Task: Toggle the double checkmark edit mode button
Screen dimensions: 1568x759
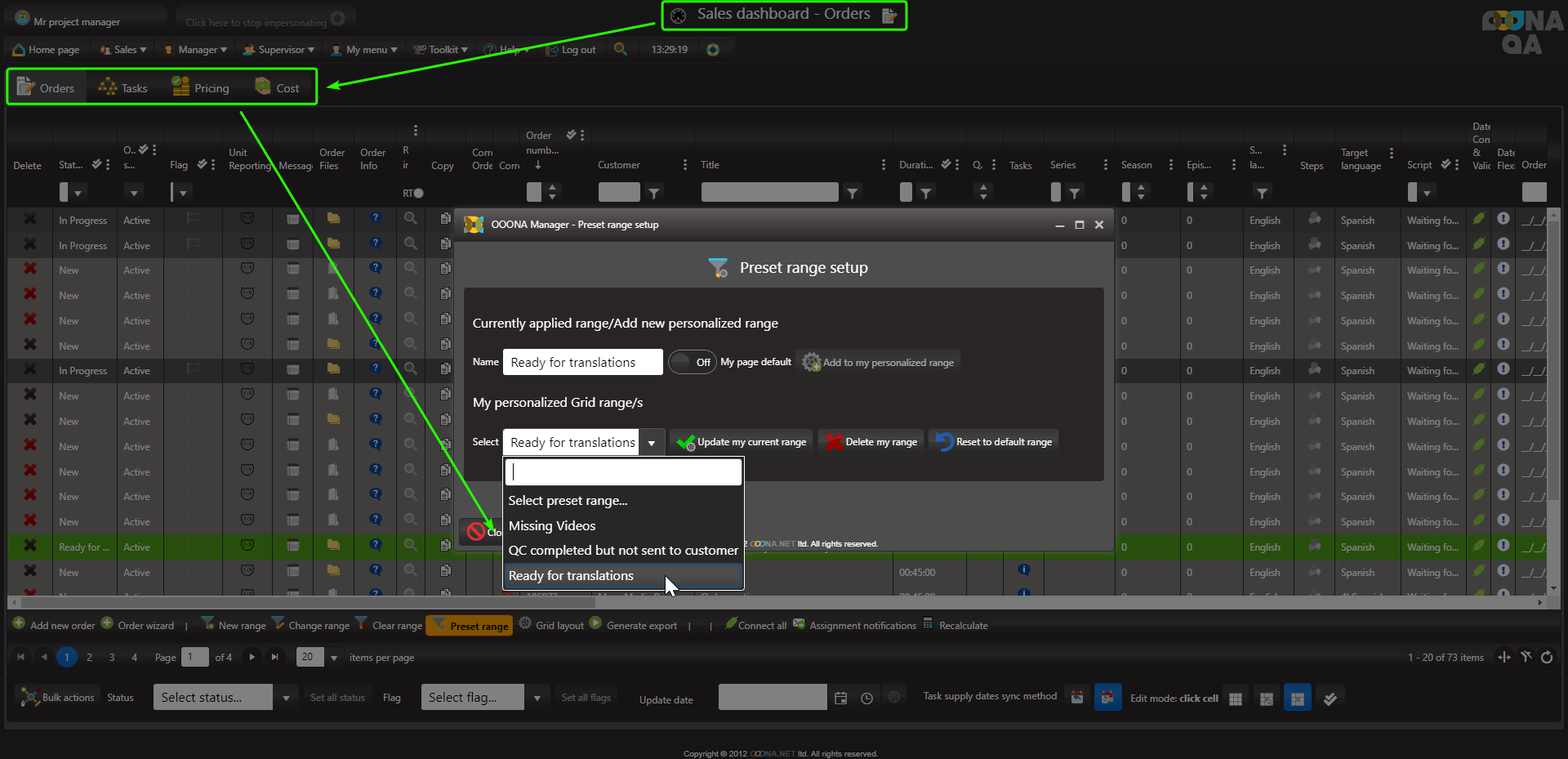Action: (1330, 698)
